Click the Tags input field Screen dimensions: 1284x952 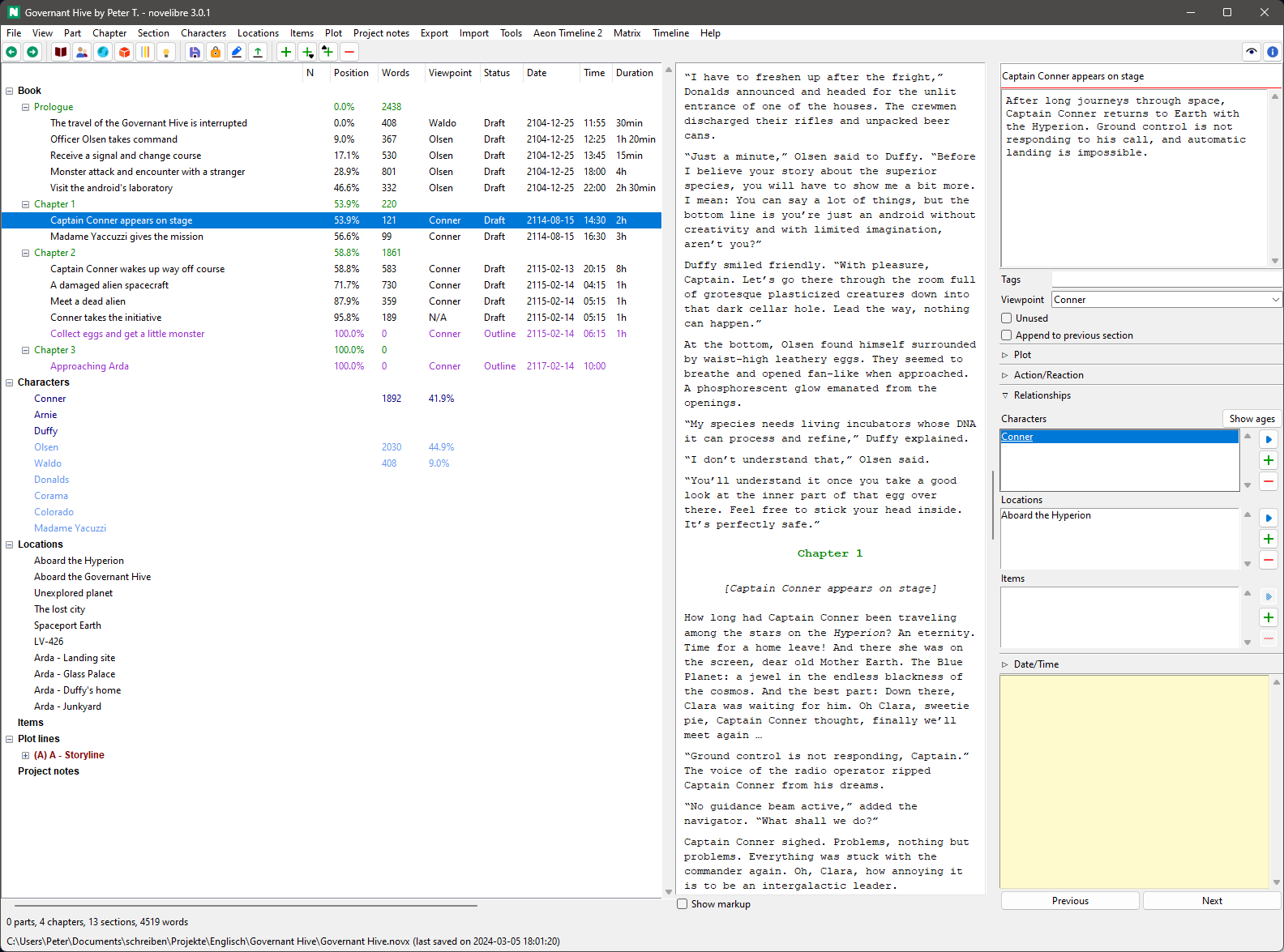click(x=1166, y=280)
